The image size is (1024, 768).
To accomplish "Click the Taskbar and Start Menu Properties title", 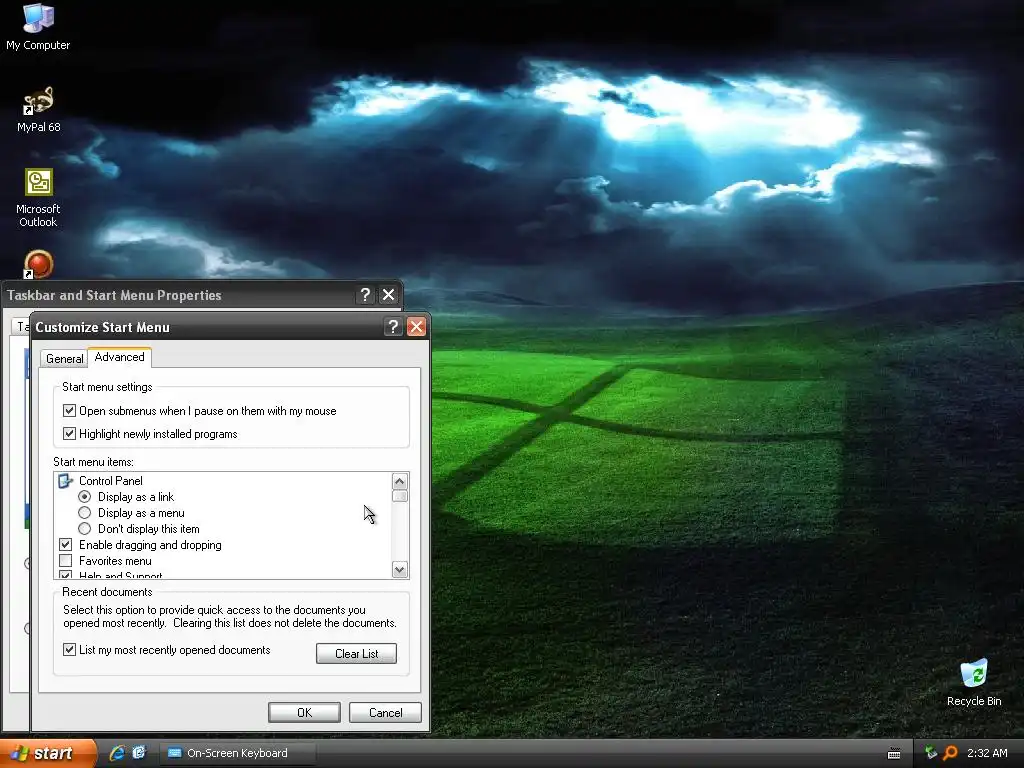I will (114, 295).
